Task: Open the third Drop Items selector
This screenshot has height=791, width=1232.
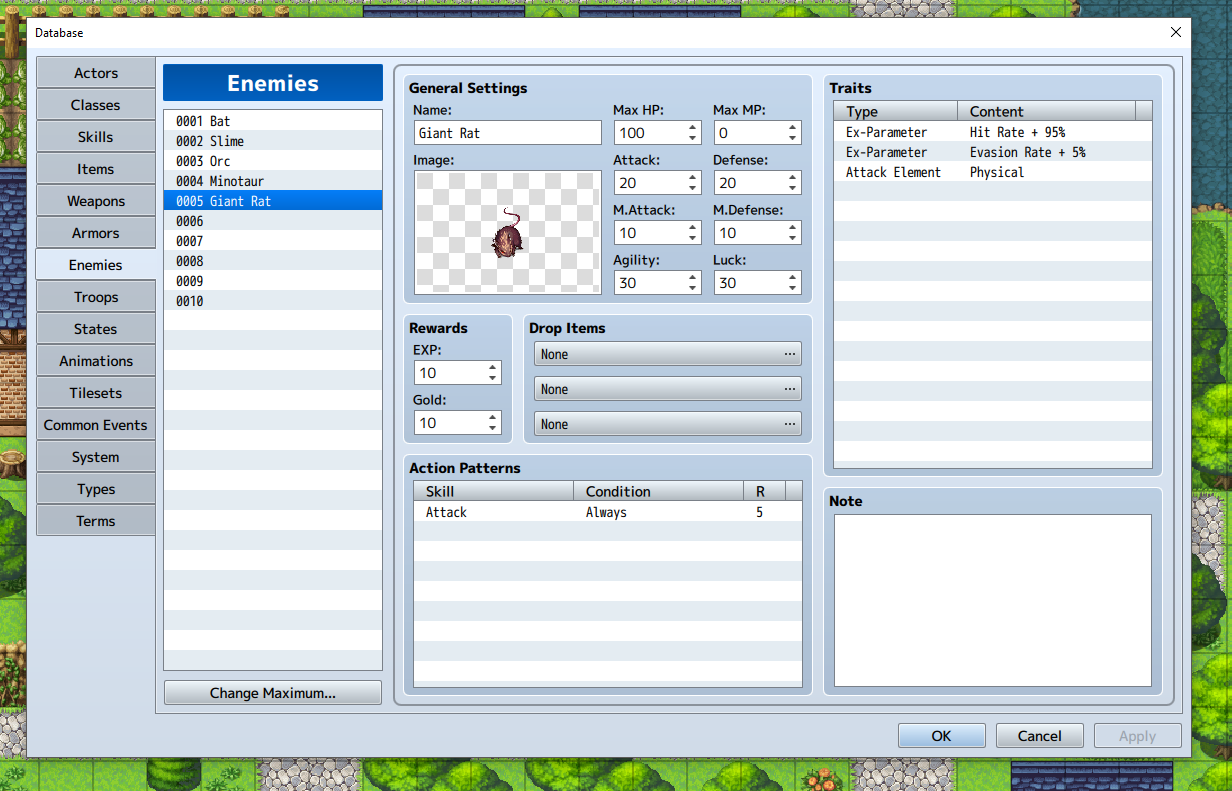Action: (x=667, y=424)
